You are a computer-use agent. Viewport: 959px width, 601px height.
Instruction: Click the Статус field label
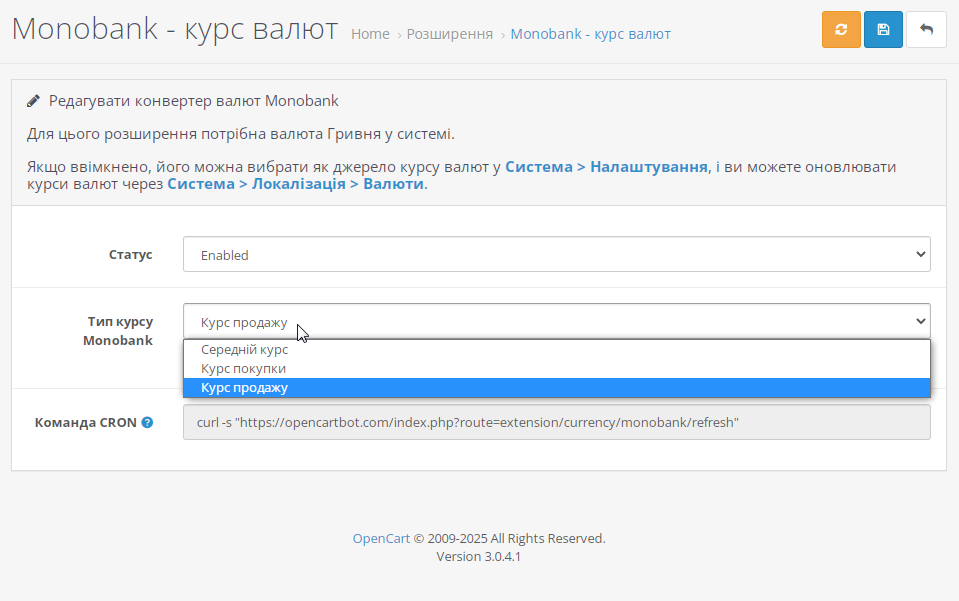(x=130, y=254)
